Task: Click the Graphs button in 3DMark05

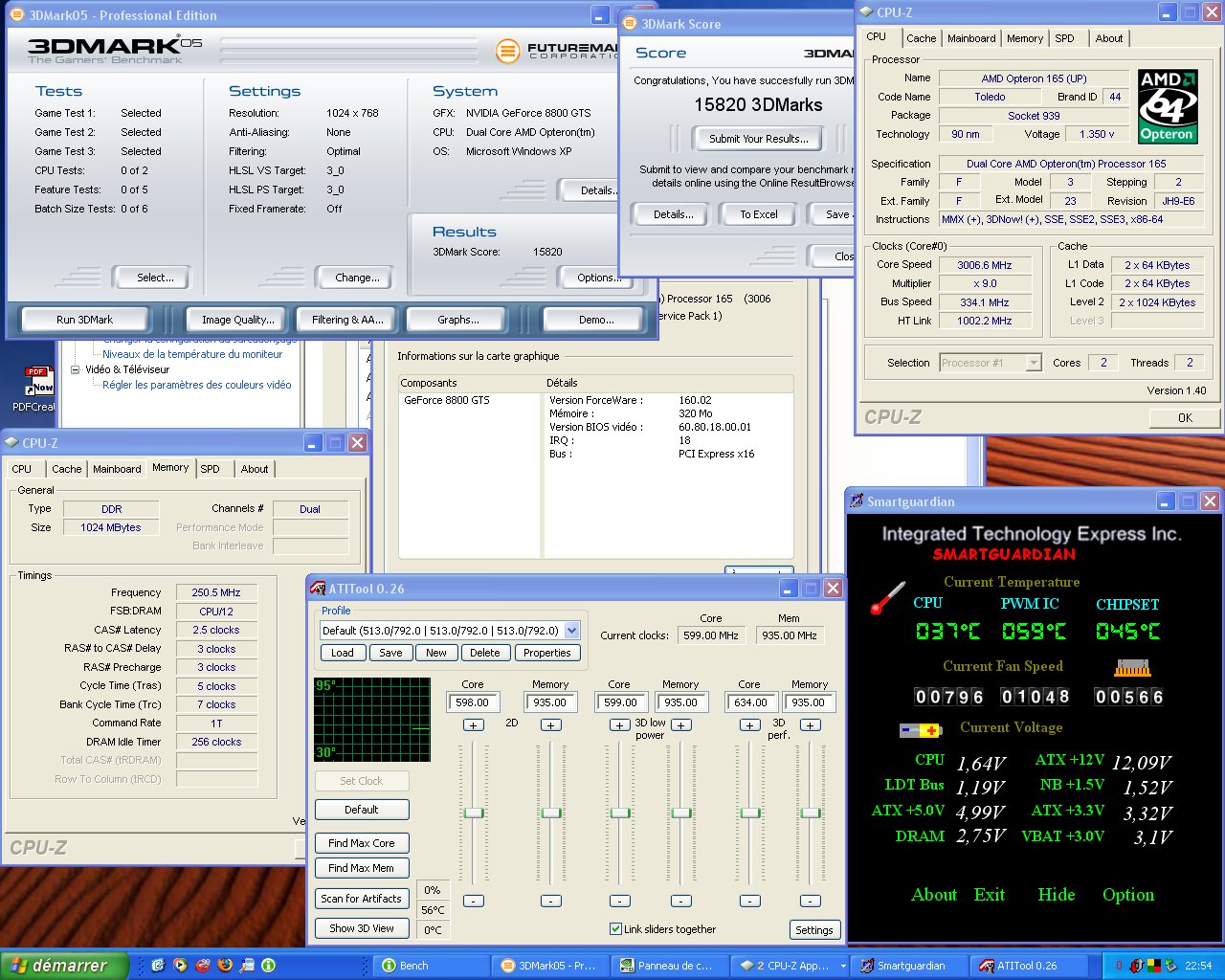Action: point(458,320)
